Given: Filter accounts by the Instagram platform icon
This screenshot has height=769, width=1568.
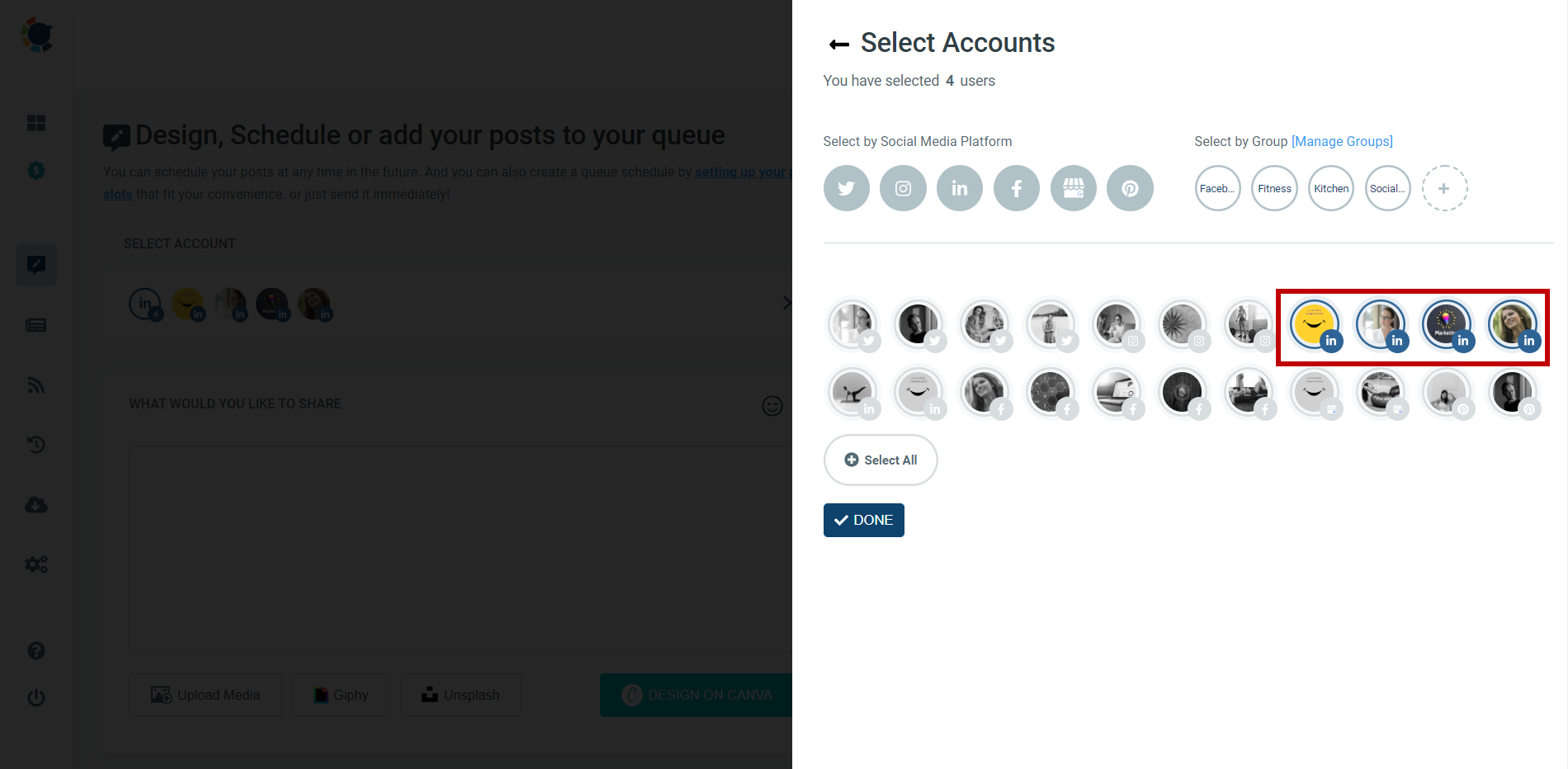Looking at the screenshot, I should click(903, 188).
